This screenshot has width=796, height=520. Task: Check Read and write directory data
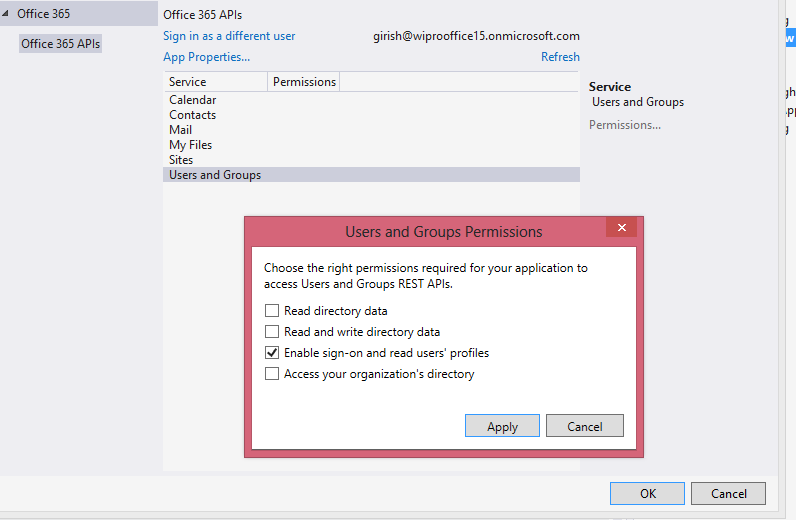click(272, 332)
